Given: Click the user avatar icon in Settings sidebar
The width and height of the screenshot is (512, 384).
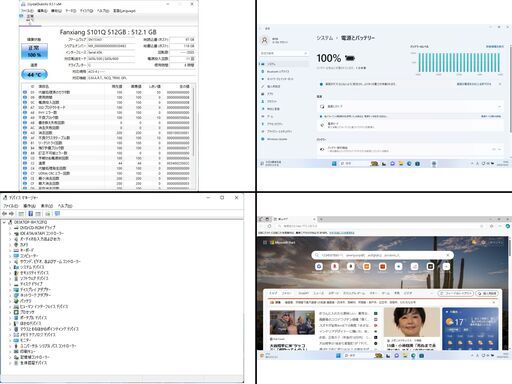Looking at the screenshot, I should 264,40.
